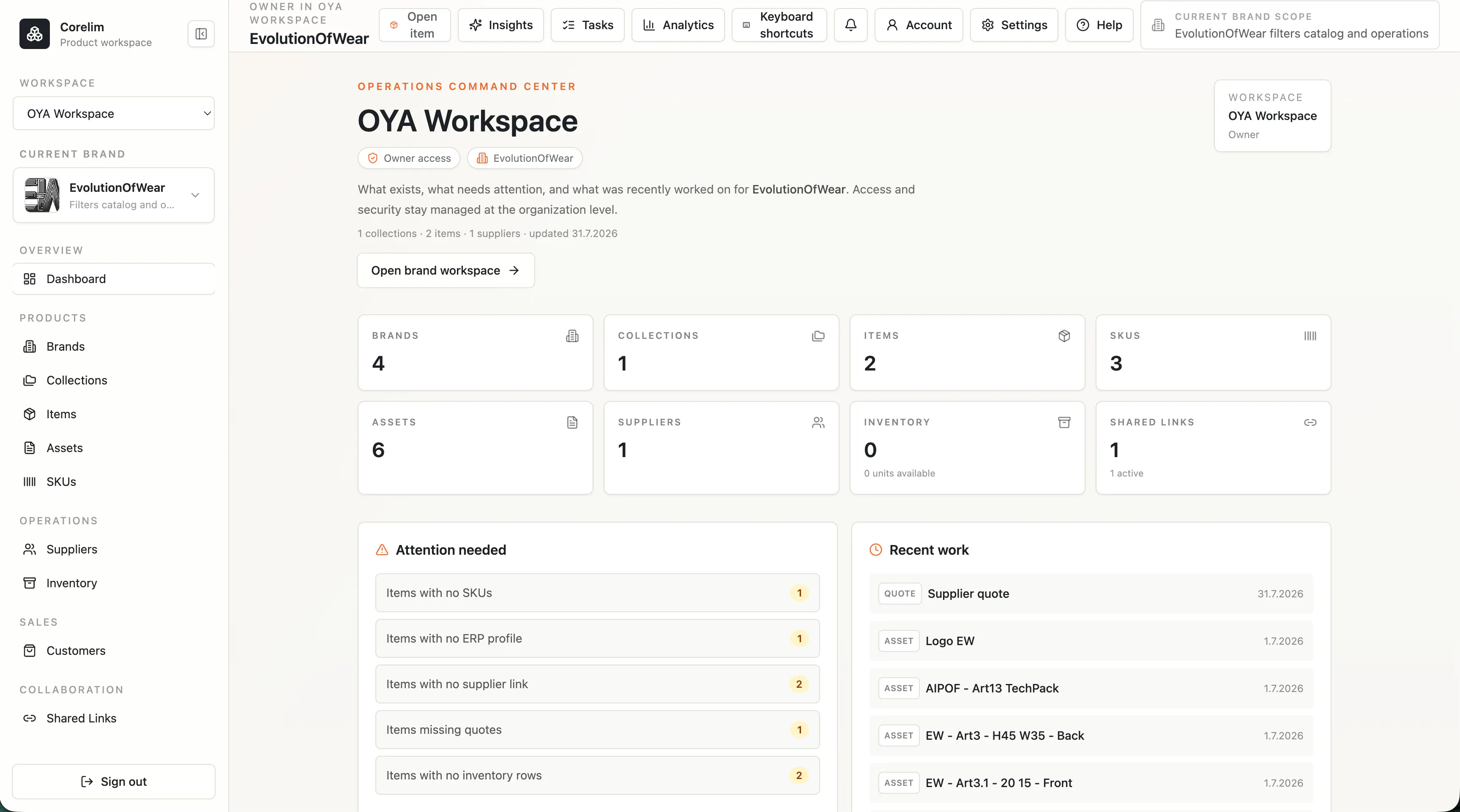Open Inventory in sidebar
This screenshot has width=1460, height=812.
[x=114, y=583]
